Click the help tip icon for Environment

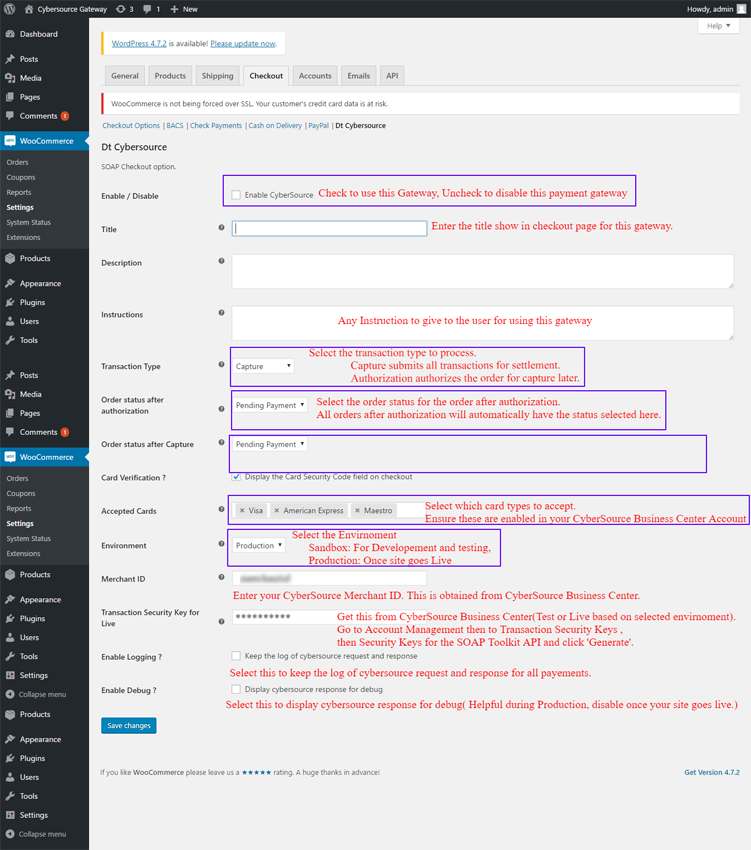pyautogui.click(x=221, y=544)
